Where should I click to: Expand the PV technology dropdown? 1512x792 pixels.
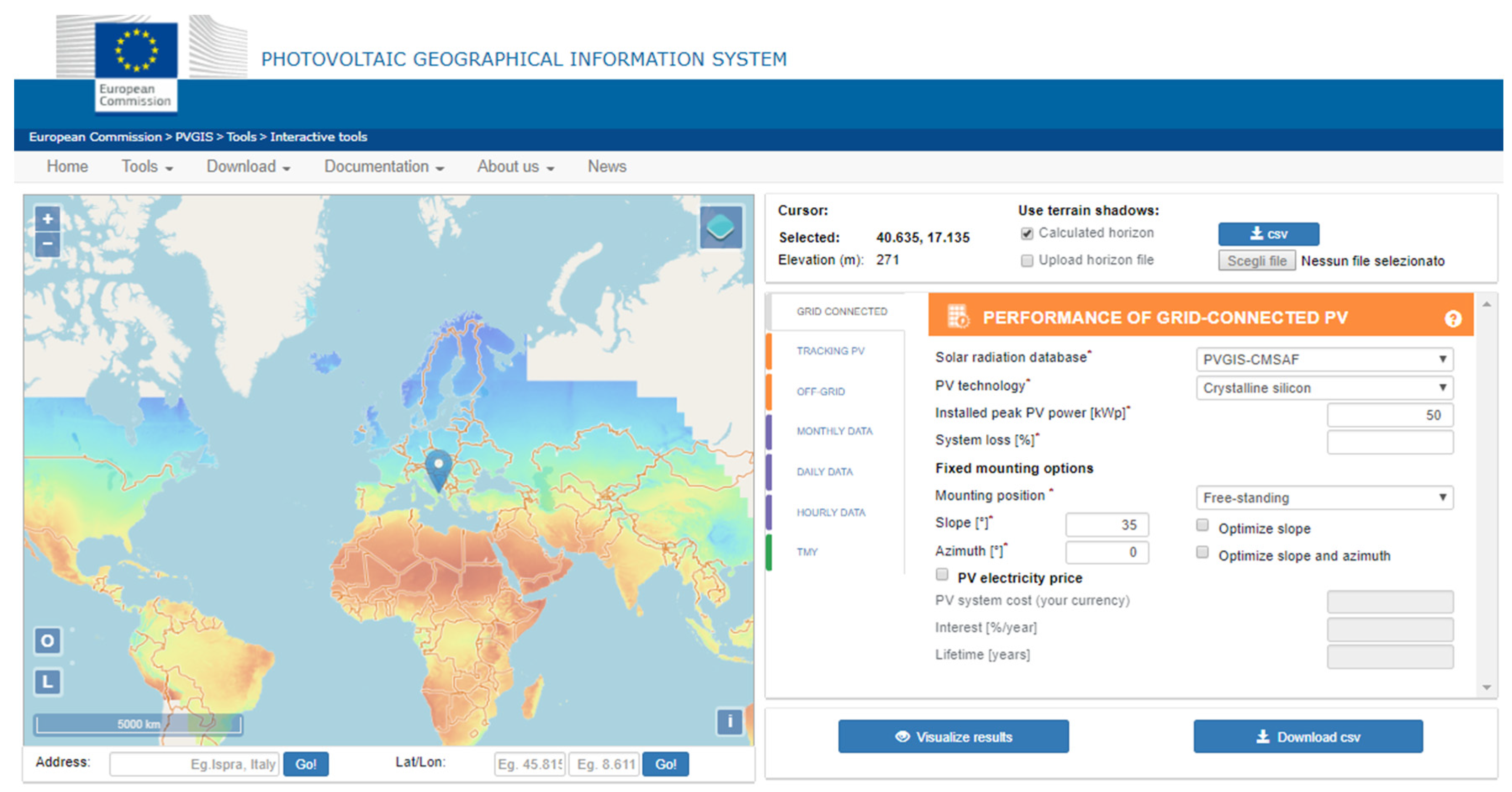click(x=1324, y=388)
